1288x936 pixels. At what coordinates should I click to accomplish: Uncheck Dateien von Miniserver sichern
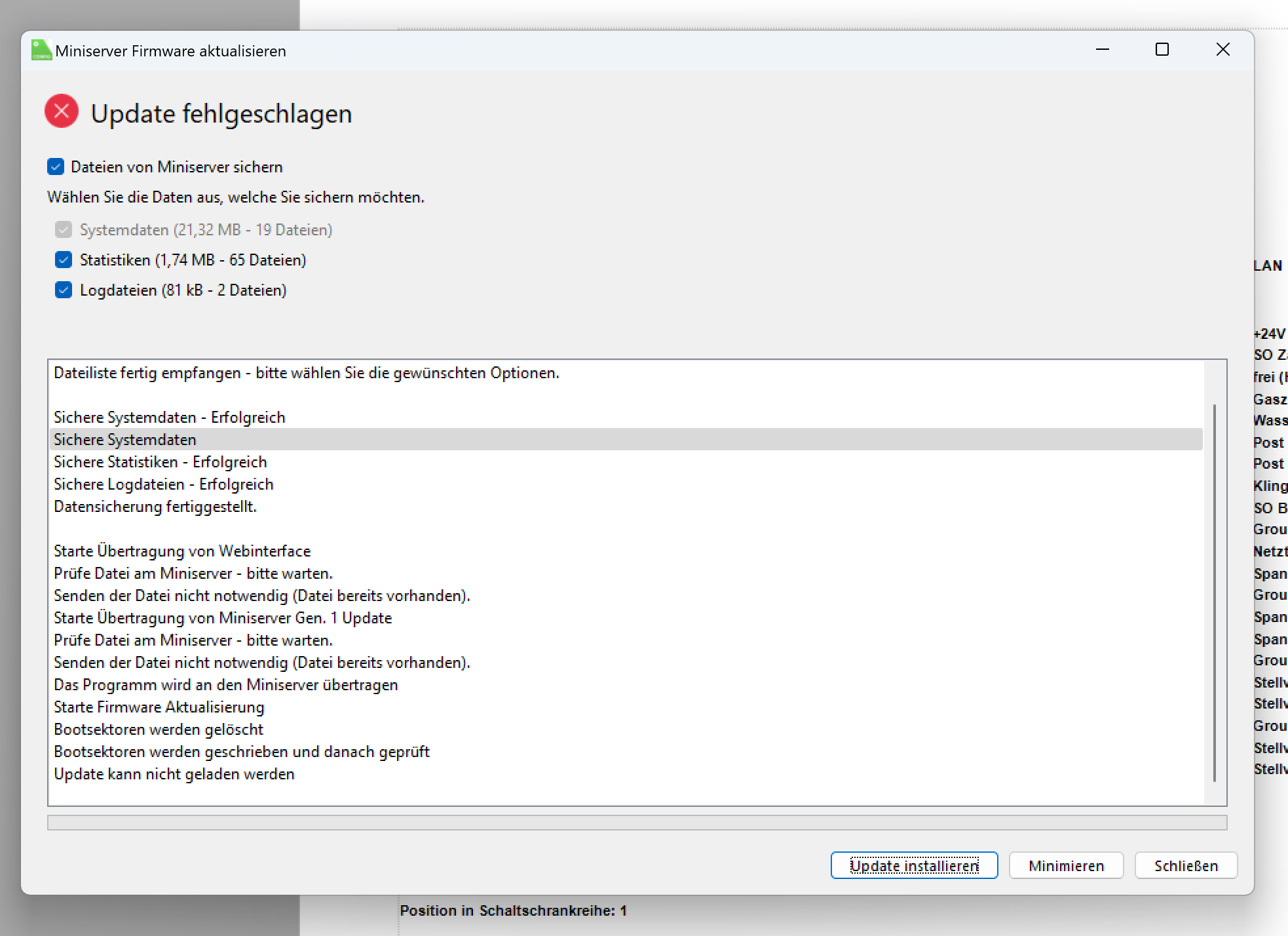(56, 167)
